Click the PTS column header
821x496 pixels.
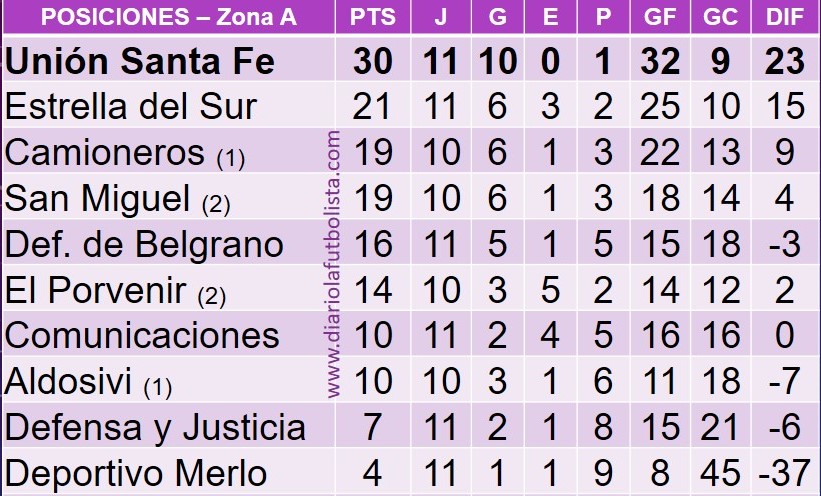(x=372, y=17)
